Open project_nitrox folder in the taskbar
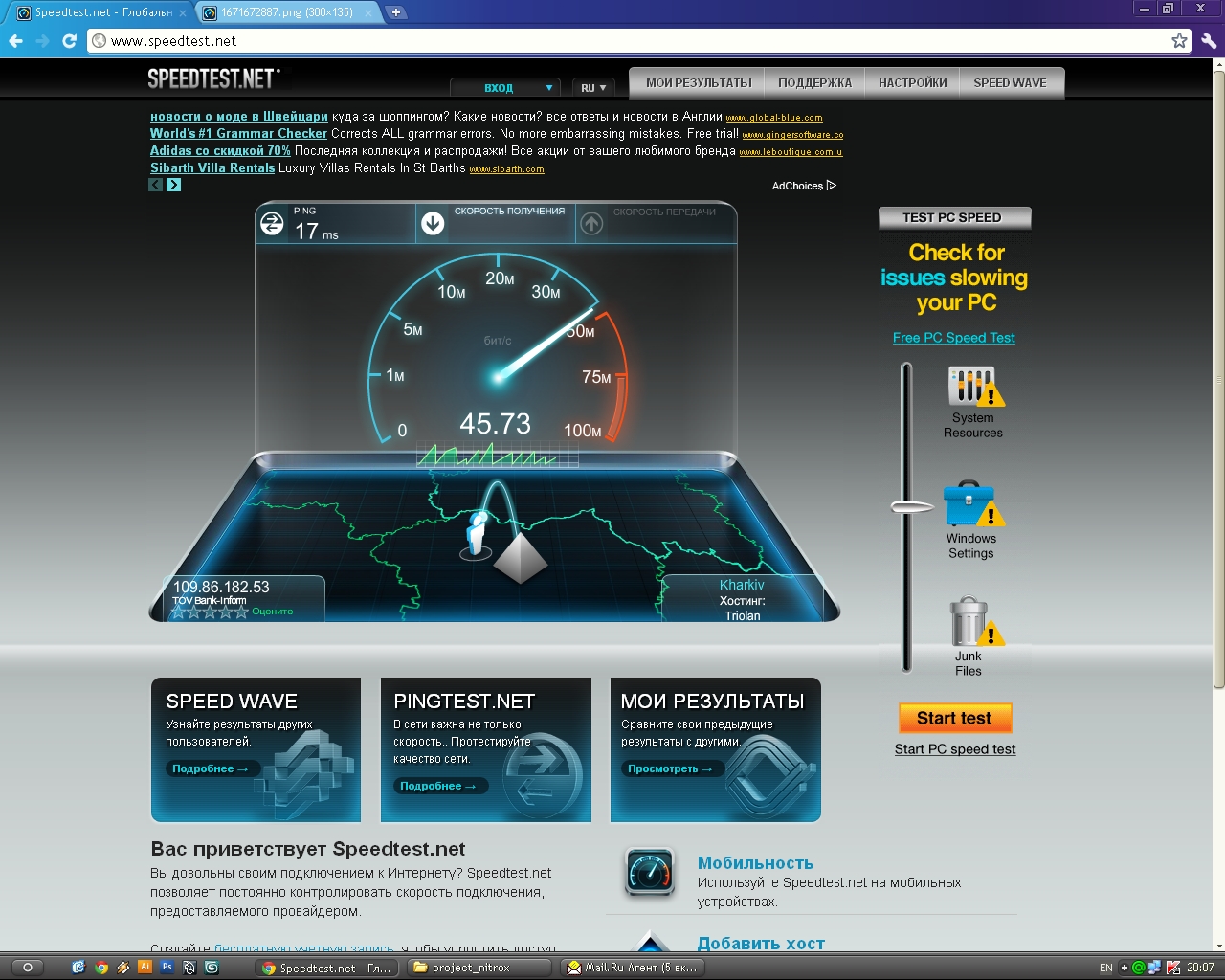1225x980 pixels. pyautogui.click(x=479, y=968)
